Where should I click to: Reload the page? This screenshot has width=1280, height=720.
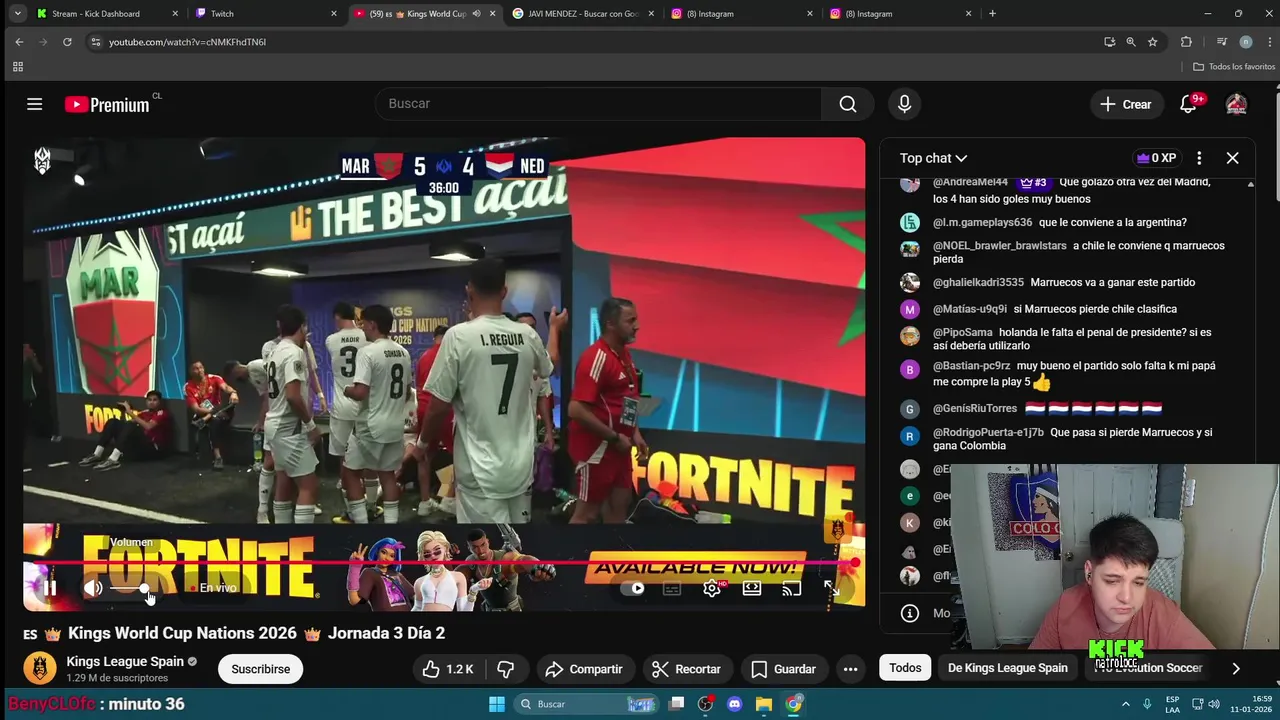coord(67,42)
